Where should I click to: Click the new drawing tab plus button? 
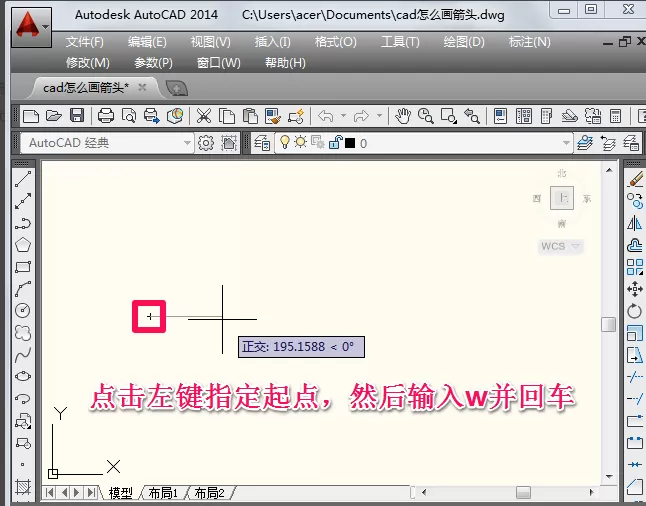176,88
